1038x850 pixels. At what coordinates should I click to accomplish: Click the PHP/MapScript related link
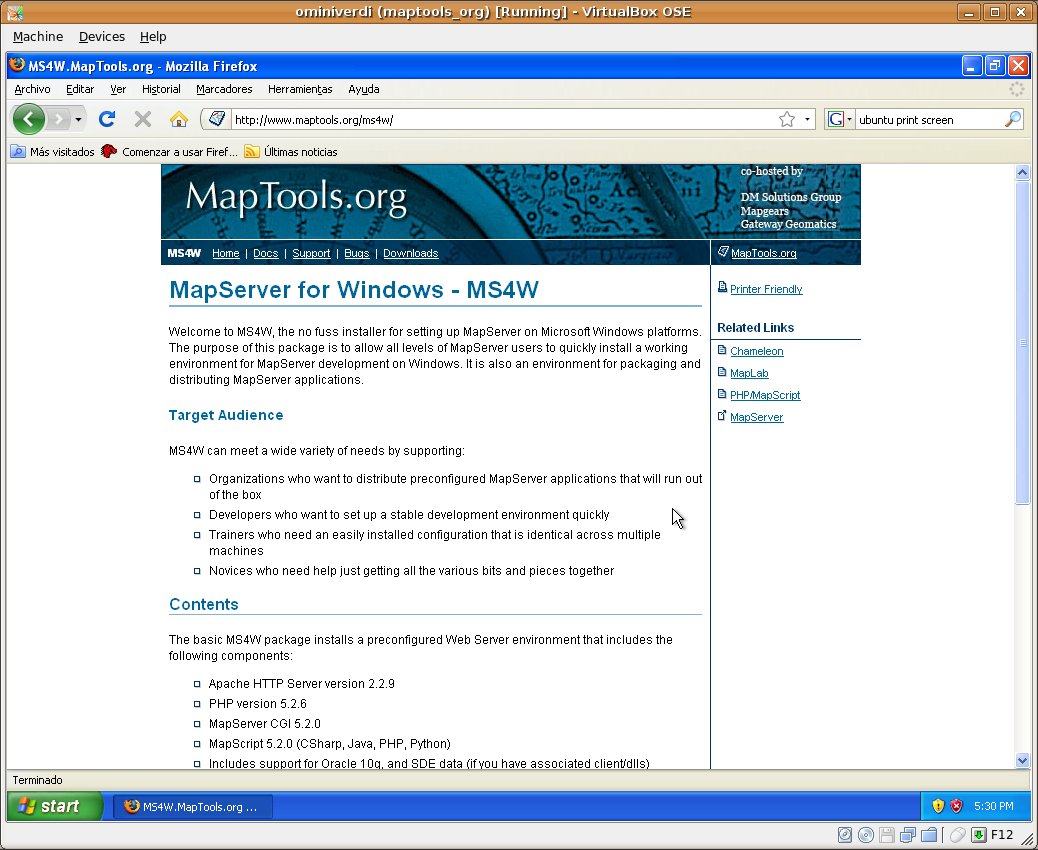pos(765,395)
